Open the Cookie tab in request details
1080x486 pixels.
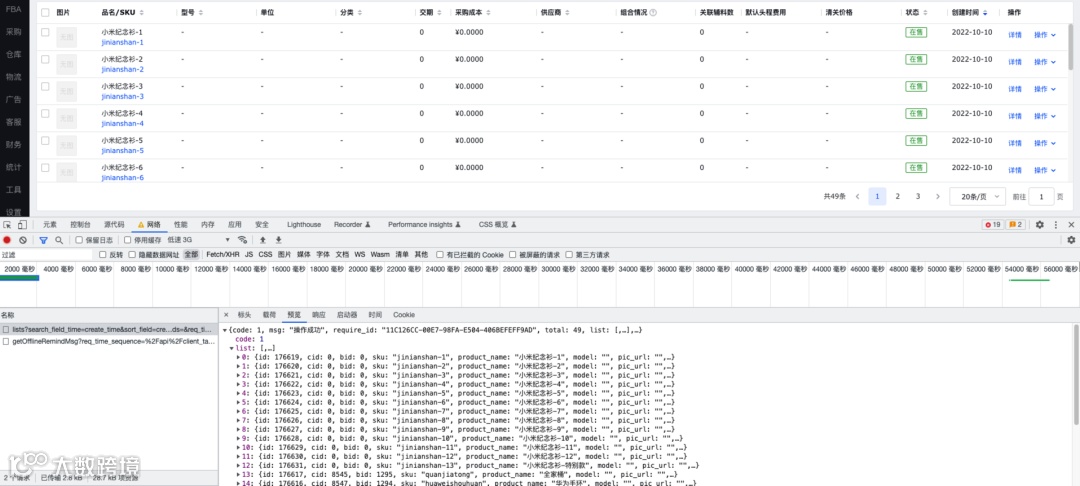(x=404, y=315)
